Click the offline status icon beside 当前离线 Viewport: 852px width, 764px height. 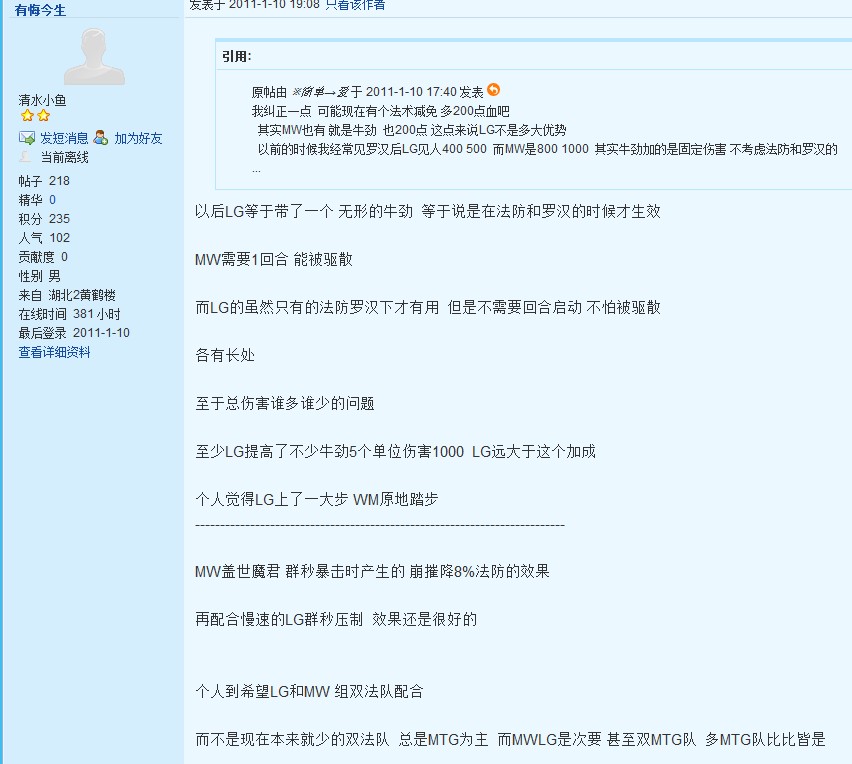click(25, 157)
